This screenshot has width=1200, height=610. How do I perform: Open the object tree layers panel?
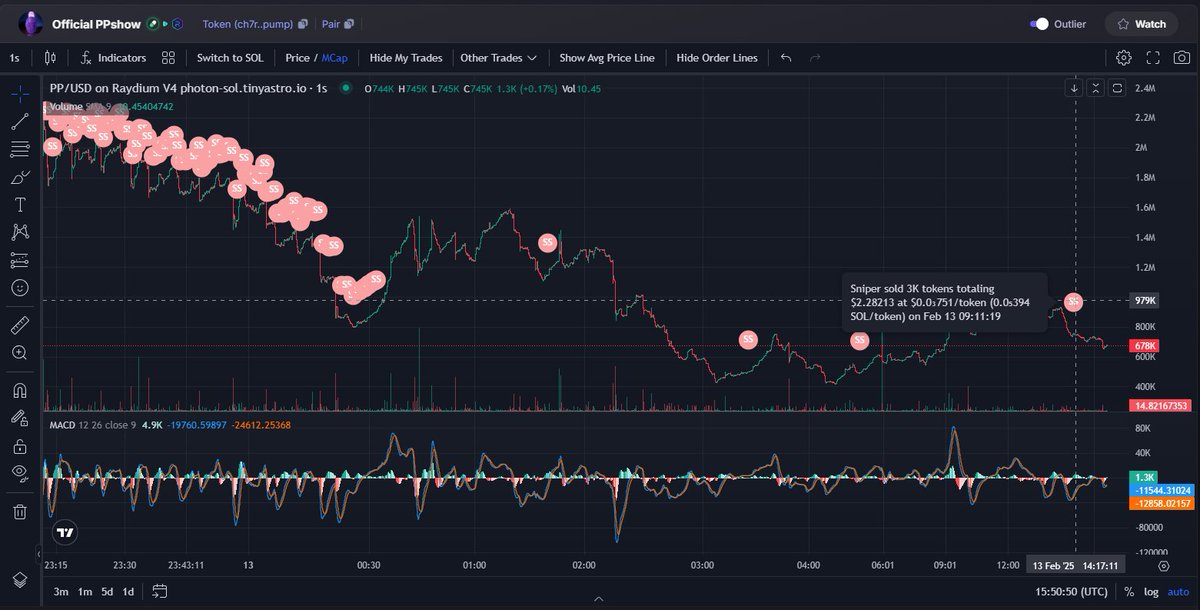[x=20, y=580]
